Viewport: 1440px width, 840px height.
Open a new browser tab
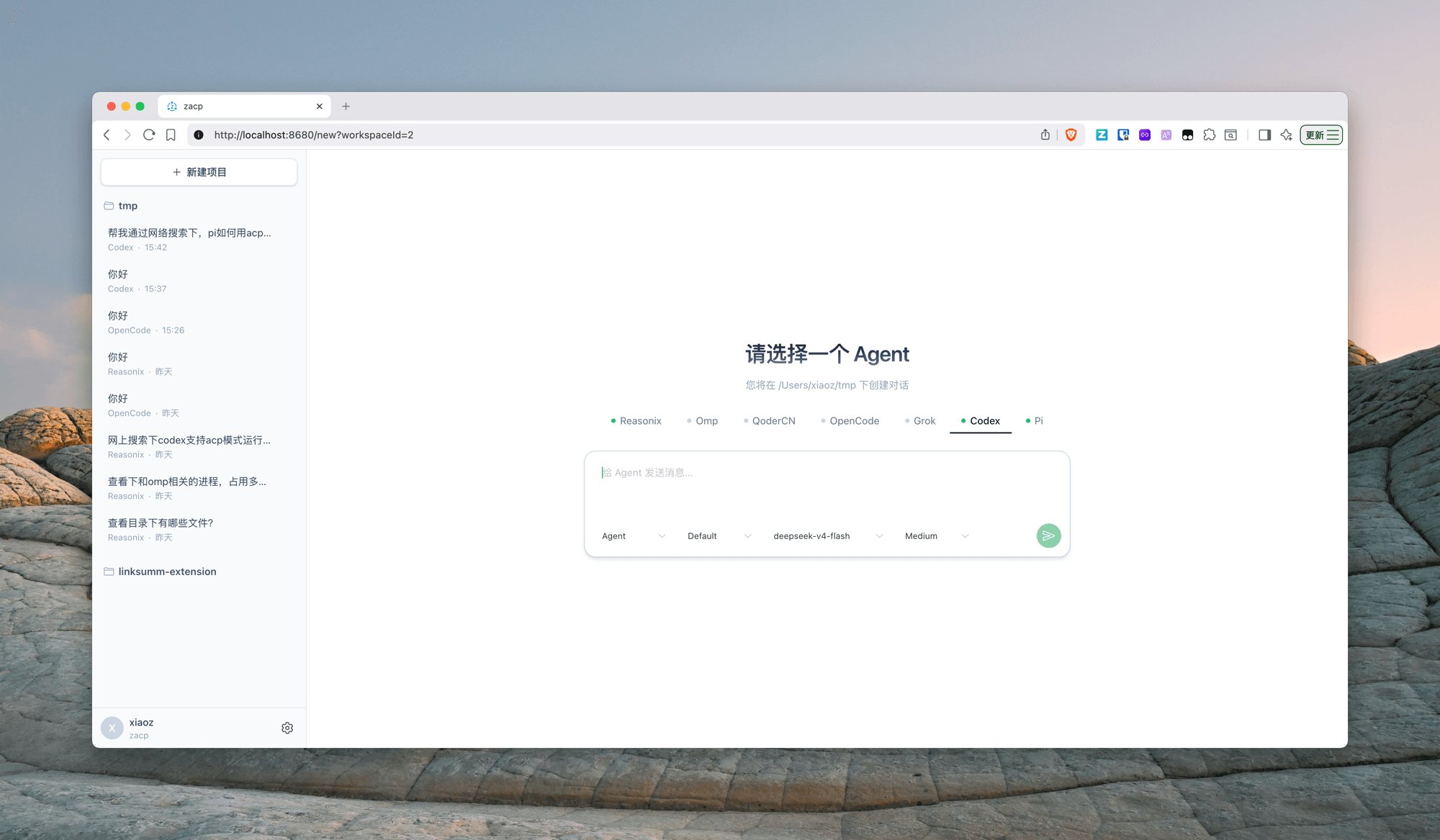[x=346, y=106]
